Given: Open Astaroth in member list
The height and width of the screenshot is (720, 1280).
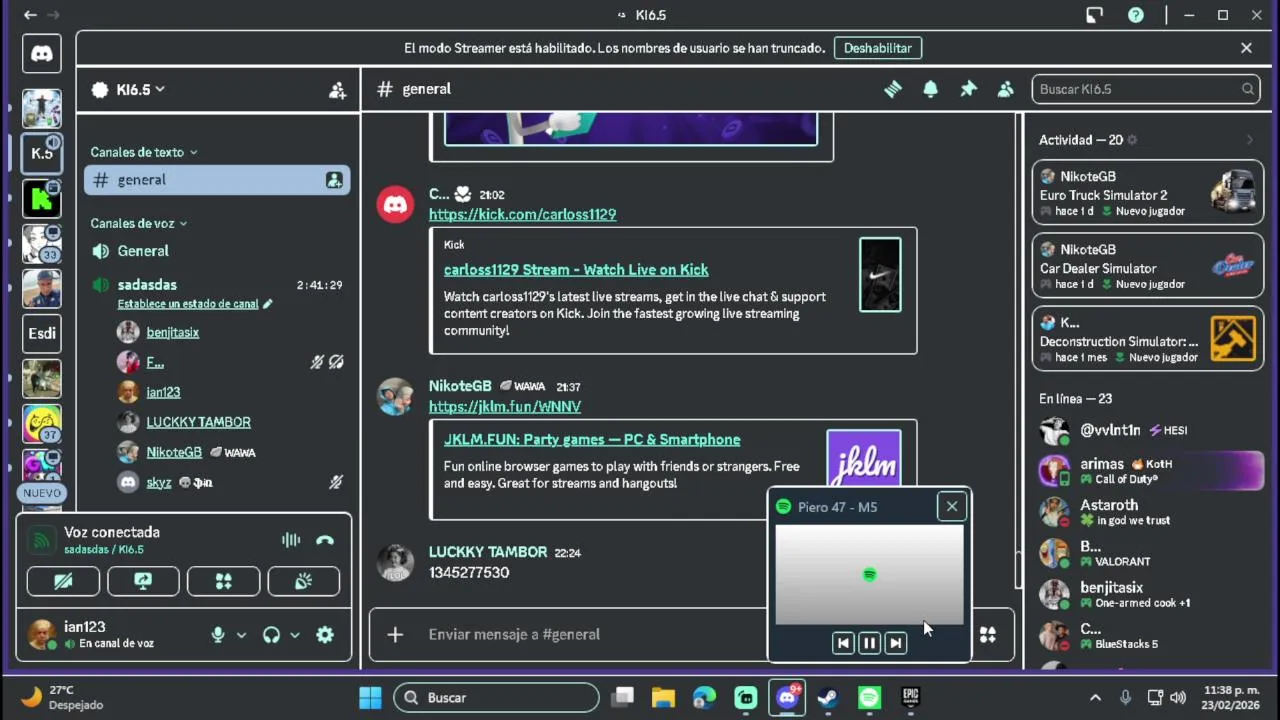Looking at the screenshot, I should tap(1148, 512).
